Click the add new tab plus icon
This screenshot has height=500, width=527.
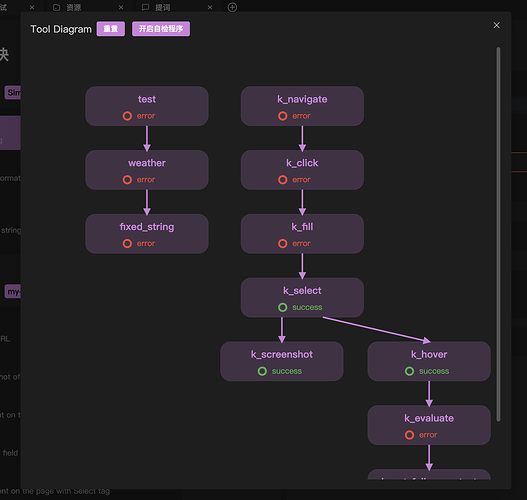[x=232, y=7]
